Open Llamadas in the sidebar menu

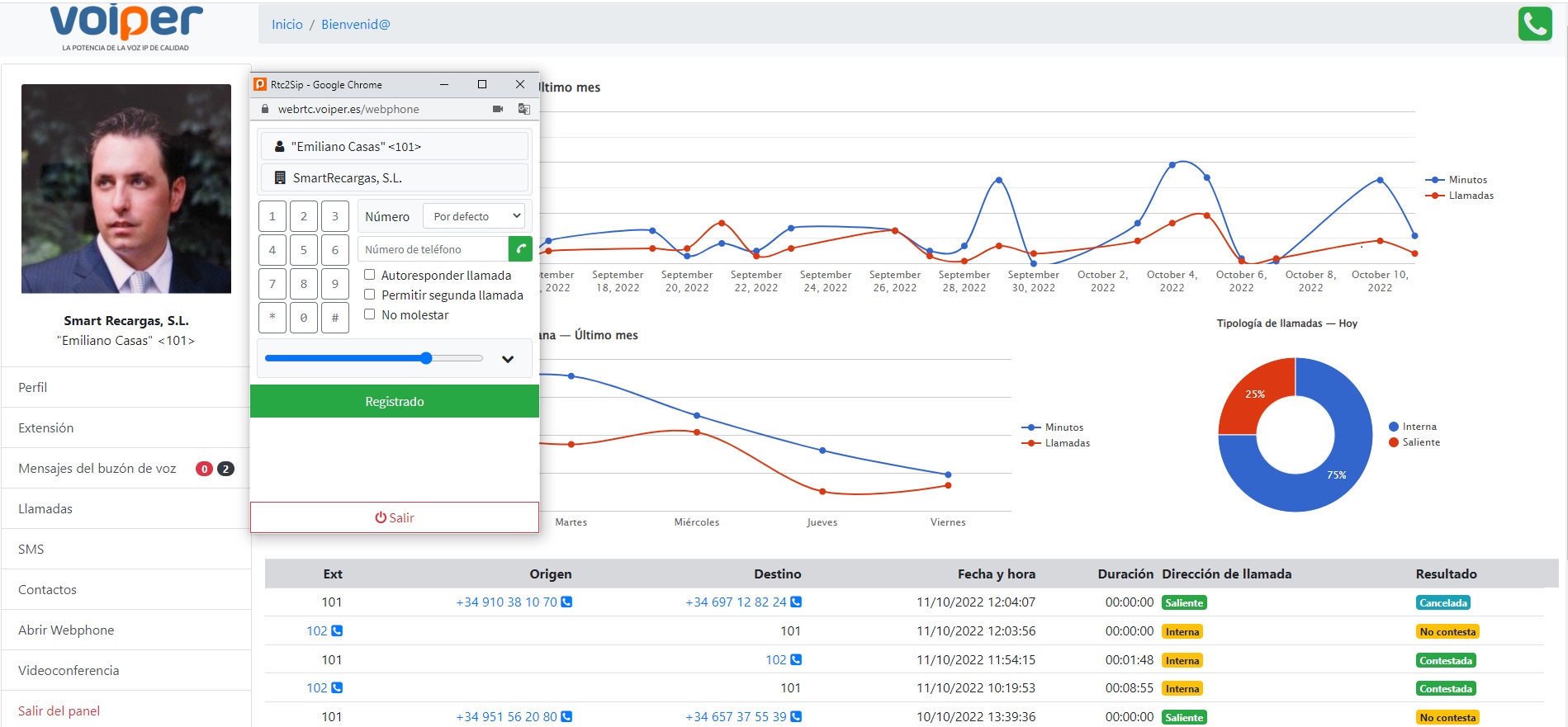click(45, 508)
